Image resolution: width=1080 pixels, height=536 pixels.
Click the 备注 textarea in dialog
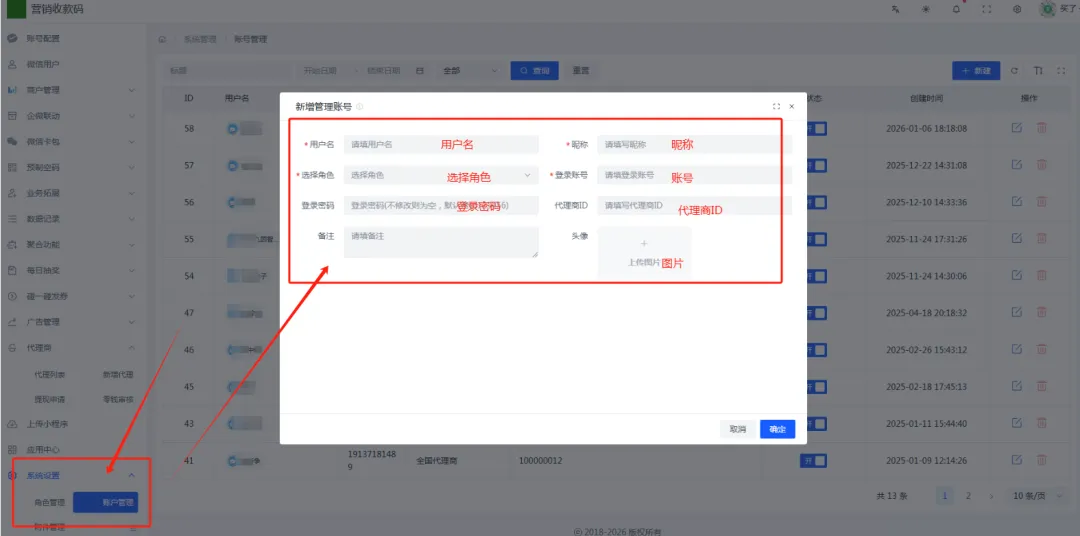[441, 243]
